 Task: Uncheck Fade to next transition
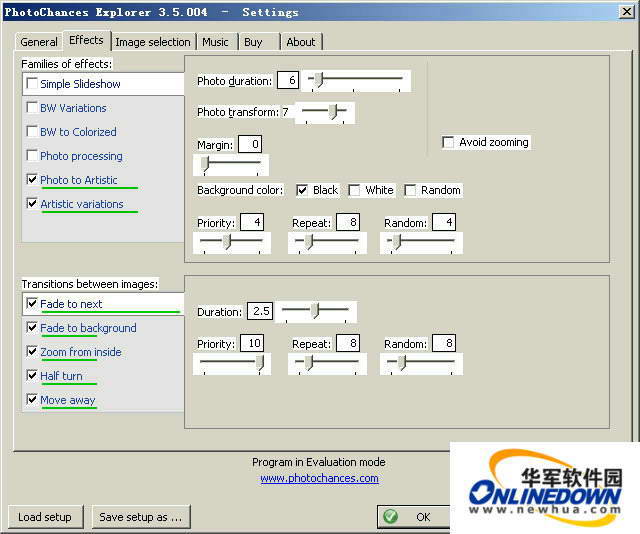tap(32, 303)
